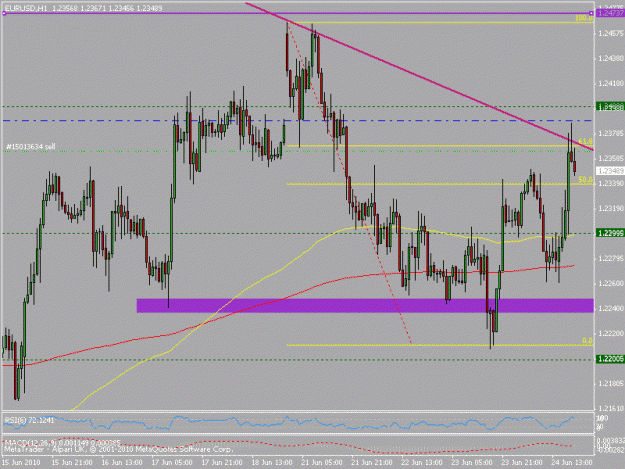Click the 17 Jun 05:00 time label
The height and width of the screenshot is (469, 625).
tap(172, 462)
